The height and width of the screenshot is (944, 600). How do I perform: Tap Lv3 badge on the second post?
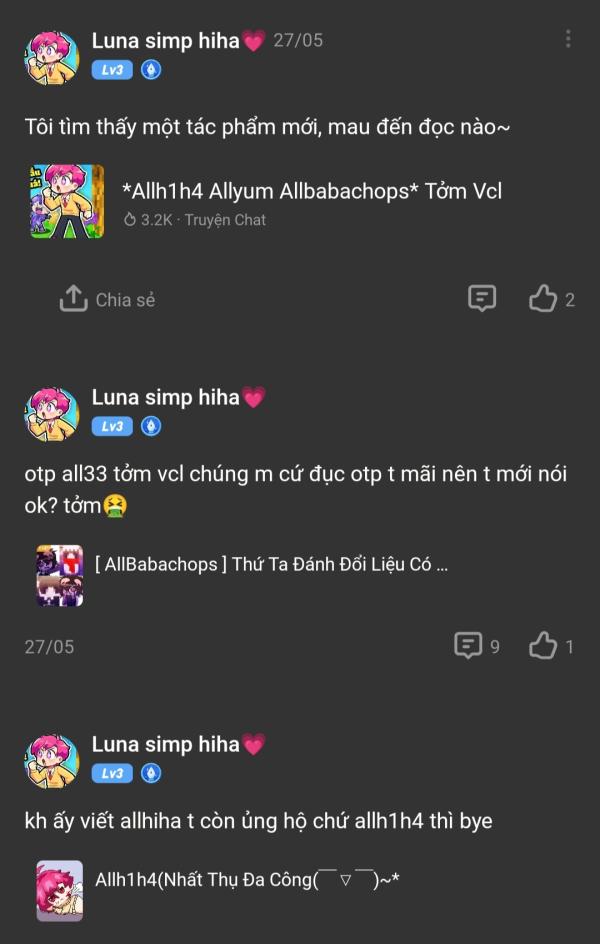point(112,426)
